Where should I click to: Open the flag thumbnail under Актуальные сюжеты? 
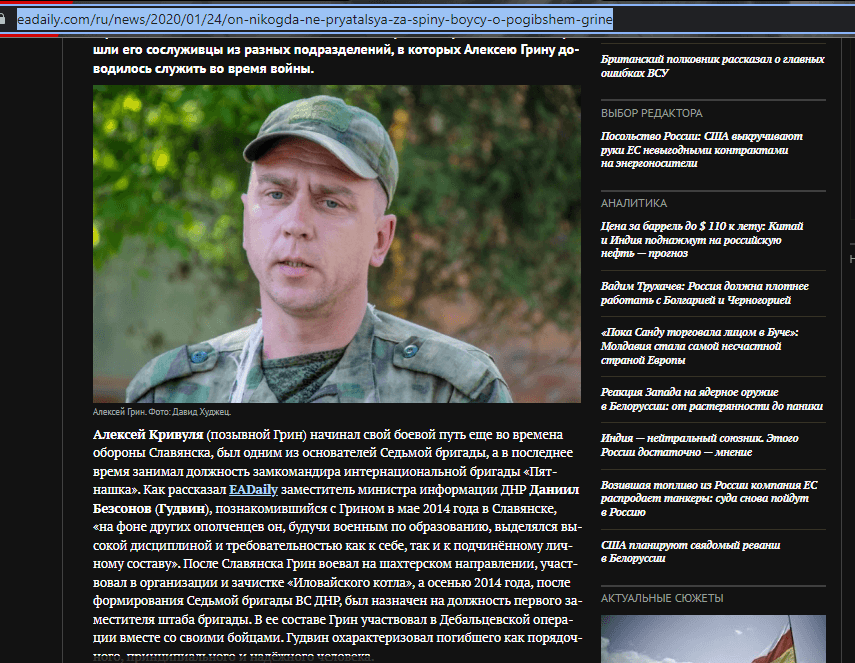point(713,639)
